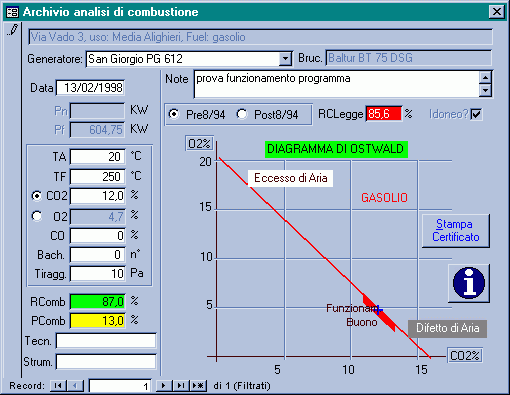Go to the previous record
The width and height of the screenshot is (510, 395).
[75, 386]
